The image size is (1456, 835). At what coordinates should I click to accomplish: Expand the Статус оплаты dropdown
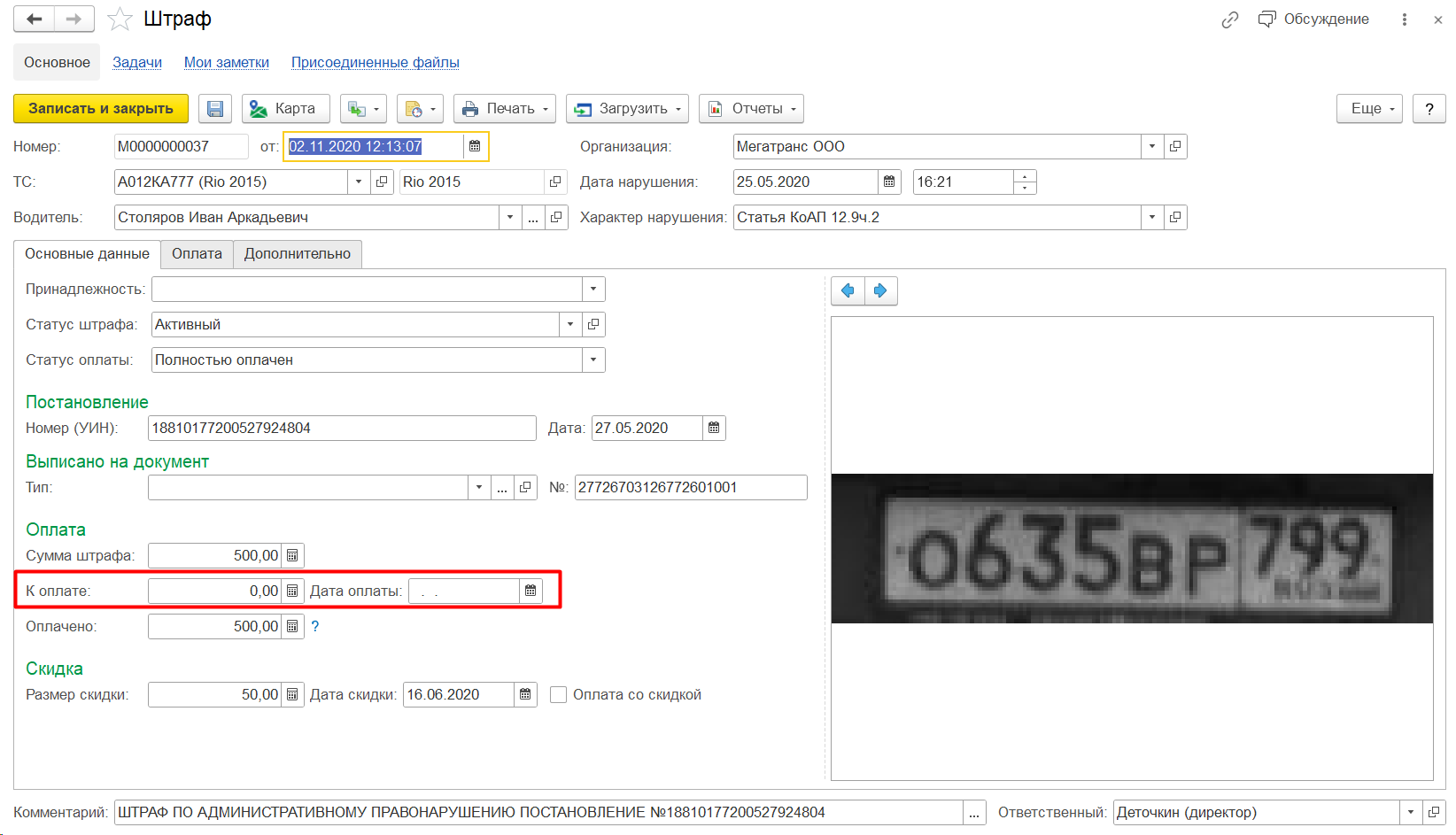(x=593, y=360)
